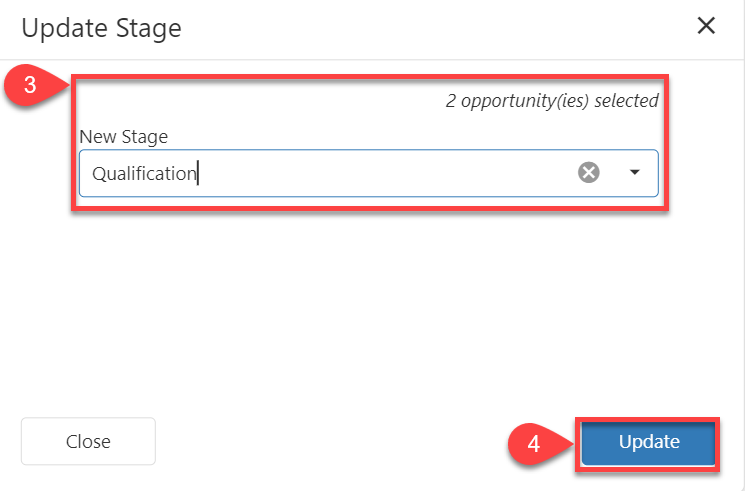Click the Update Stage dialog title
This screenshot has height=491, width=745.
101,28
